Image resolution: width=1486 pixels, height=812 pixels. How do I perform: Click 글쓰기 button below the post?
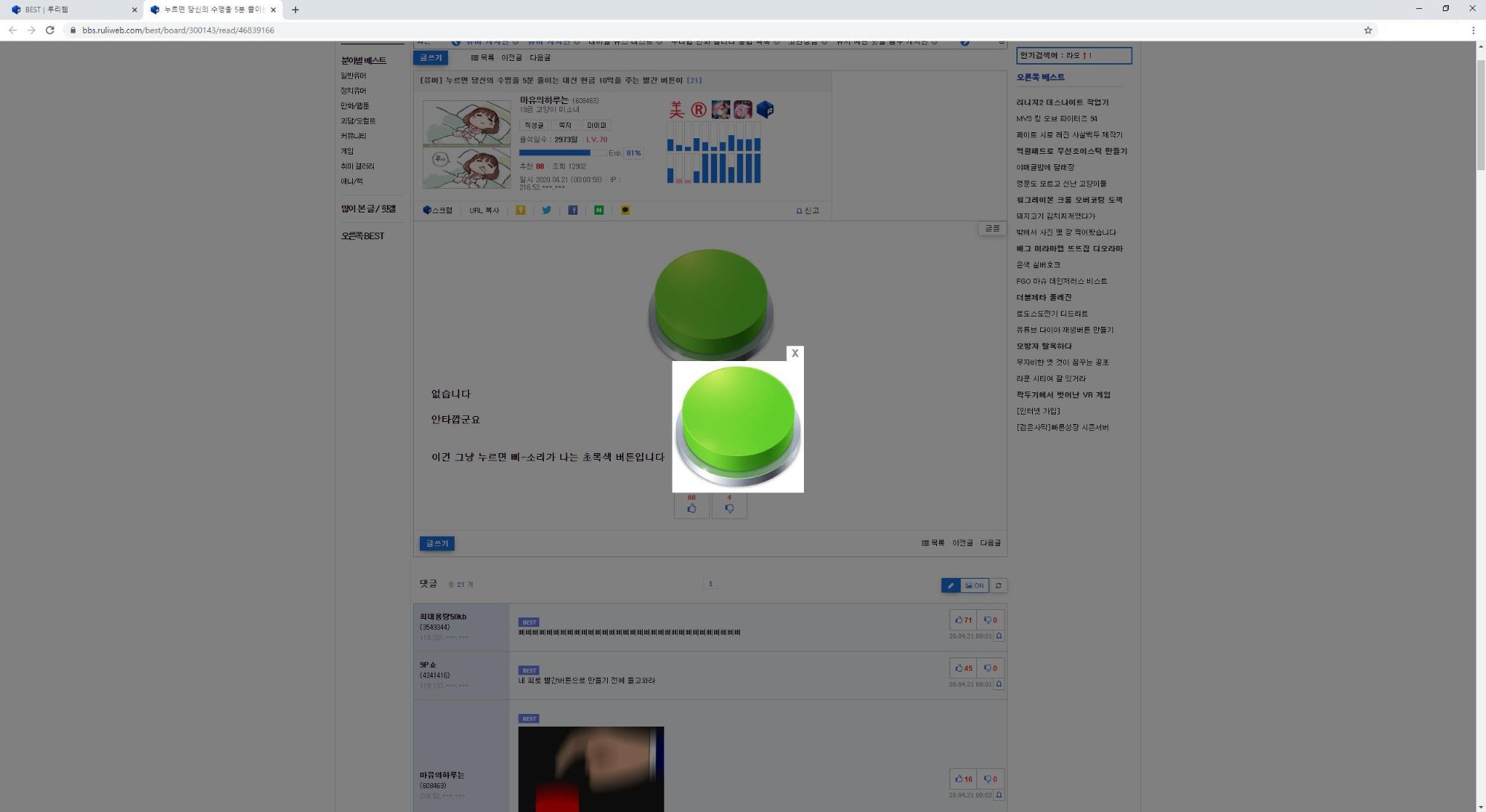coord(437,544)
